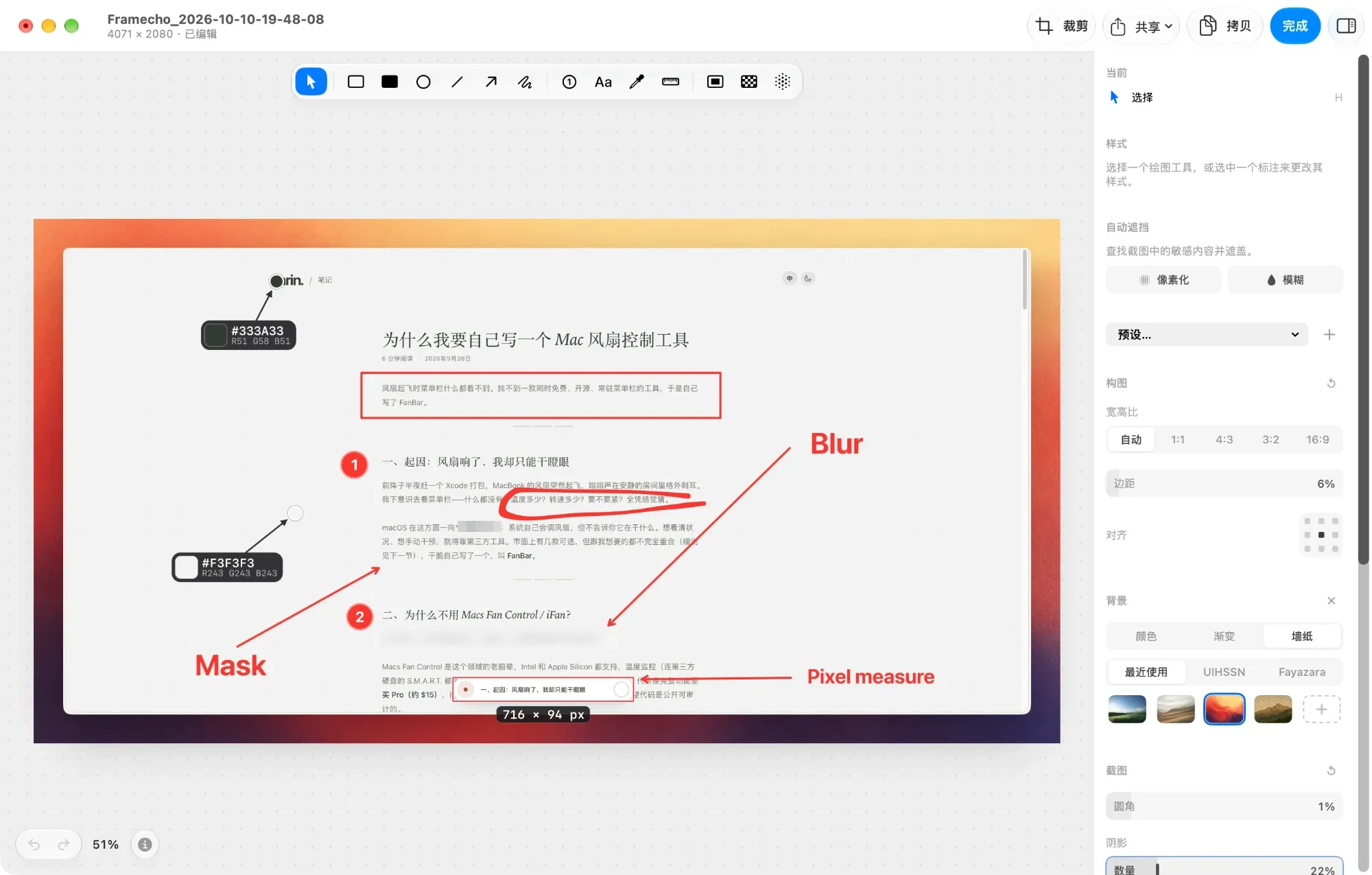Switch background type to 颜色
This screenshot has height=875, width=1372.
1146,636
